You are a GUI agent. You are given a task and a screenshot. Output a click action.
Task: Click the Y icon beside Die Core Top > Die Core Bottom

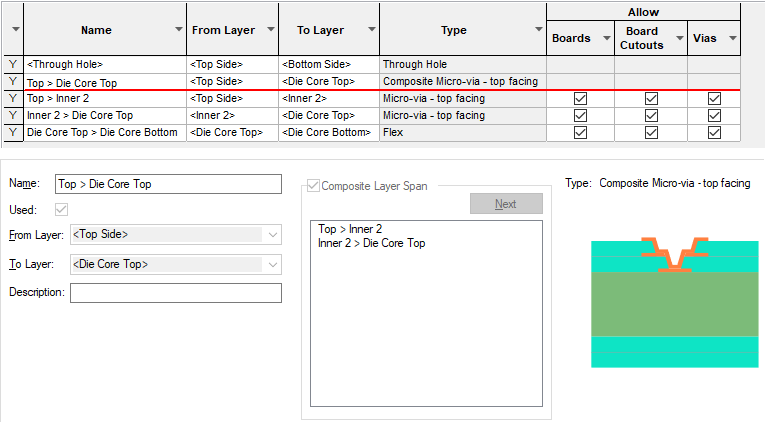pyautogui.click(x=13, y=132)
